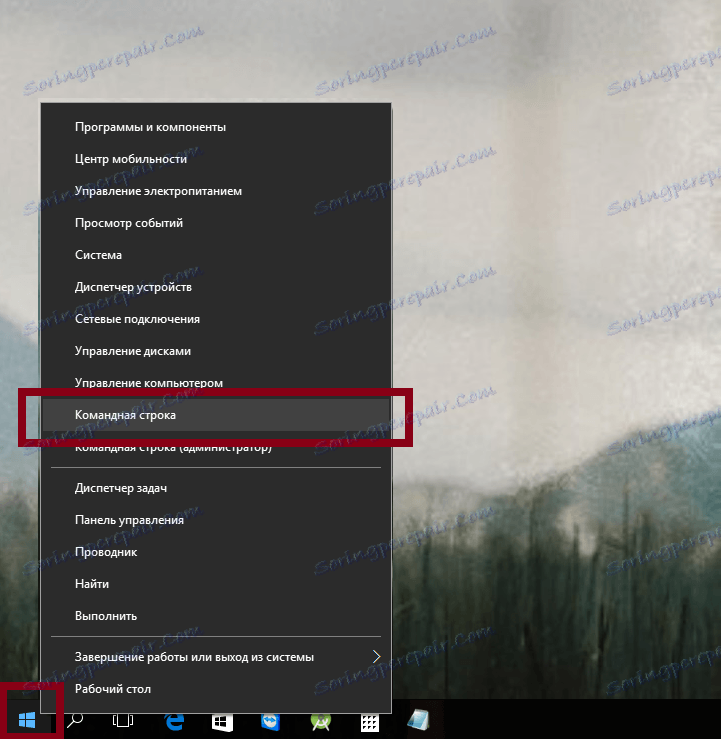Open the Windows Store taskbar icon
721x739 pixels.
pyautogui.click(x=222, y=721)
